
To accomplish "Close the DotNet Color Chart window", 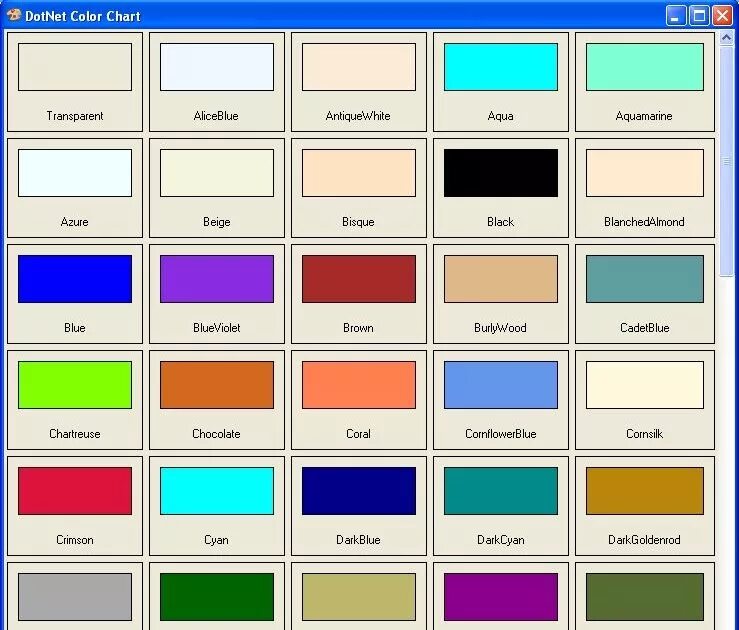I will coord(722,16).
